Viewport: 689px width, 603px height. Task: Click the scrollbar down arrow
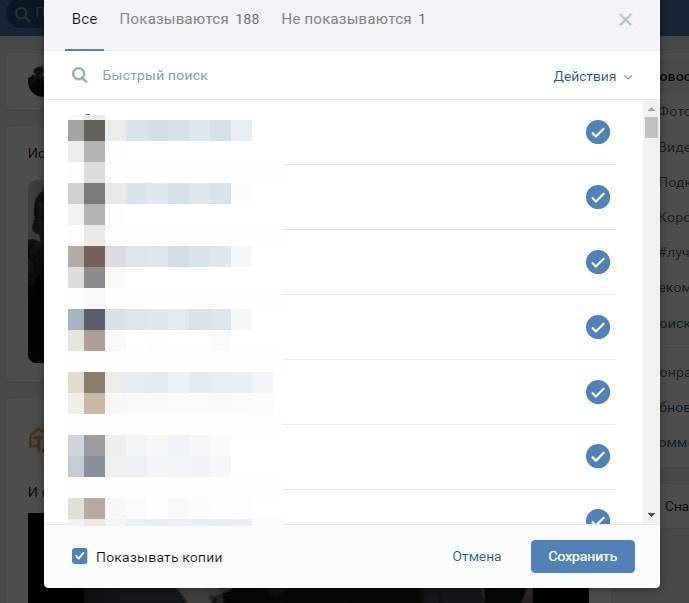[x=651, y=515]
